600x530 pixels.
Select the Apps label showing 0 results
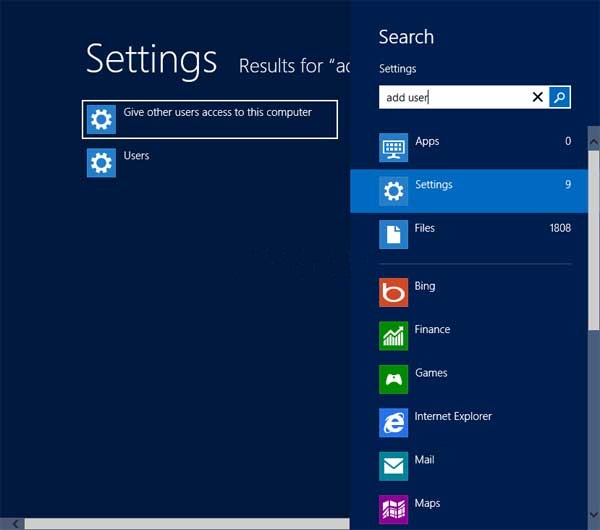pyautogui.click(x=427, y=142)
